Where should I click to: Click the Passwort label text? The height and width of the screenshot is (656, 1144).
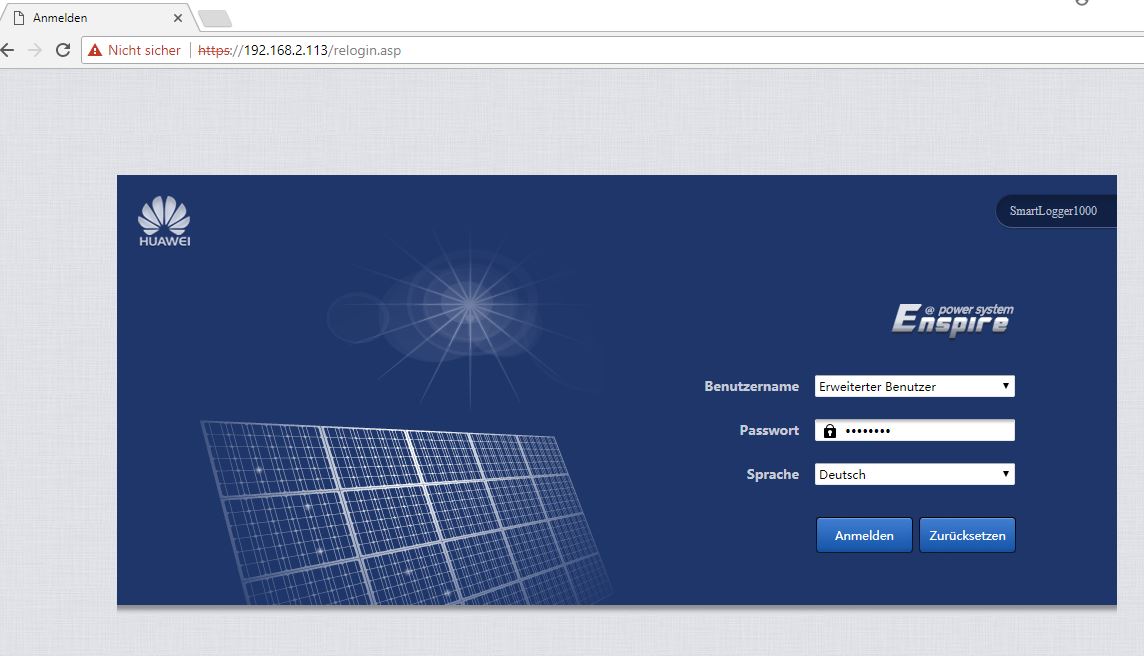tap(769, 431)
